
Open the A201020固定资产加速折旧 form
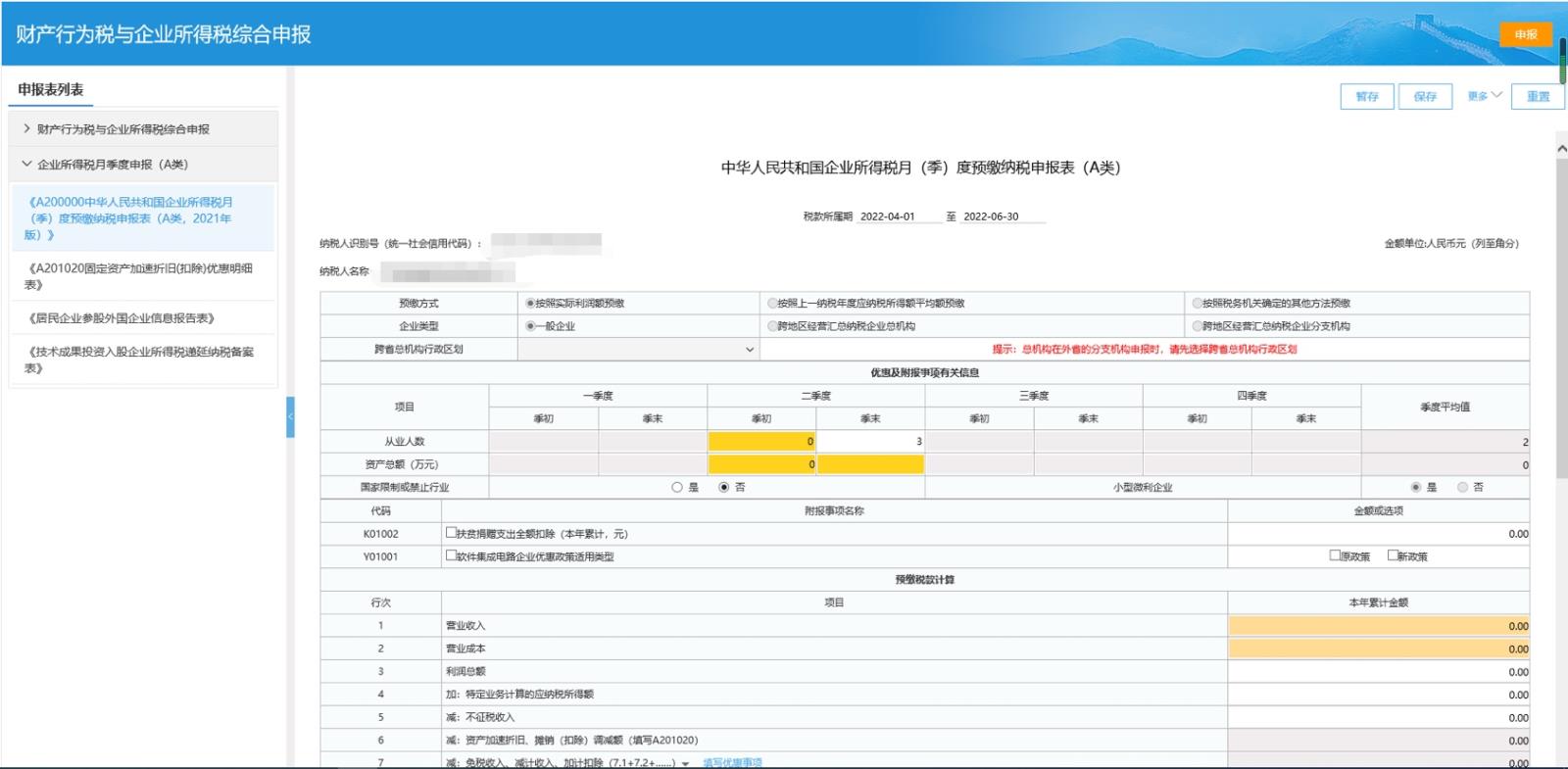click(138, 275)
